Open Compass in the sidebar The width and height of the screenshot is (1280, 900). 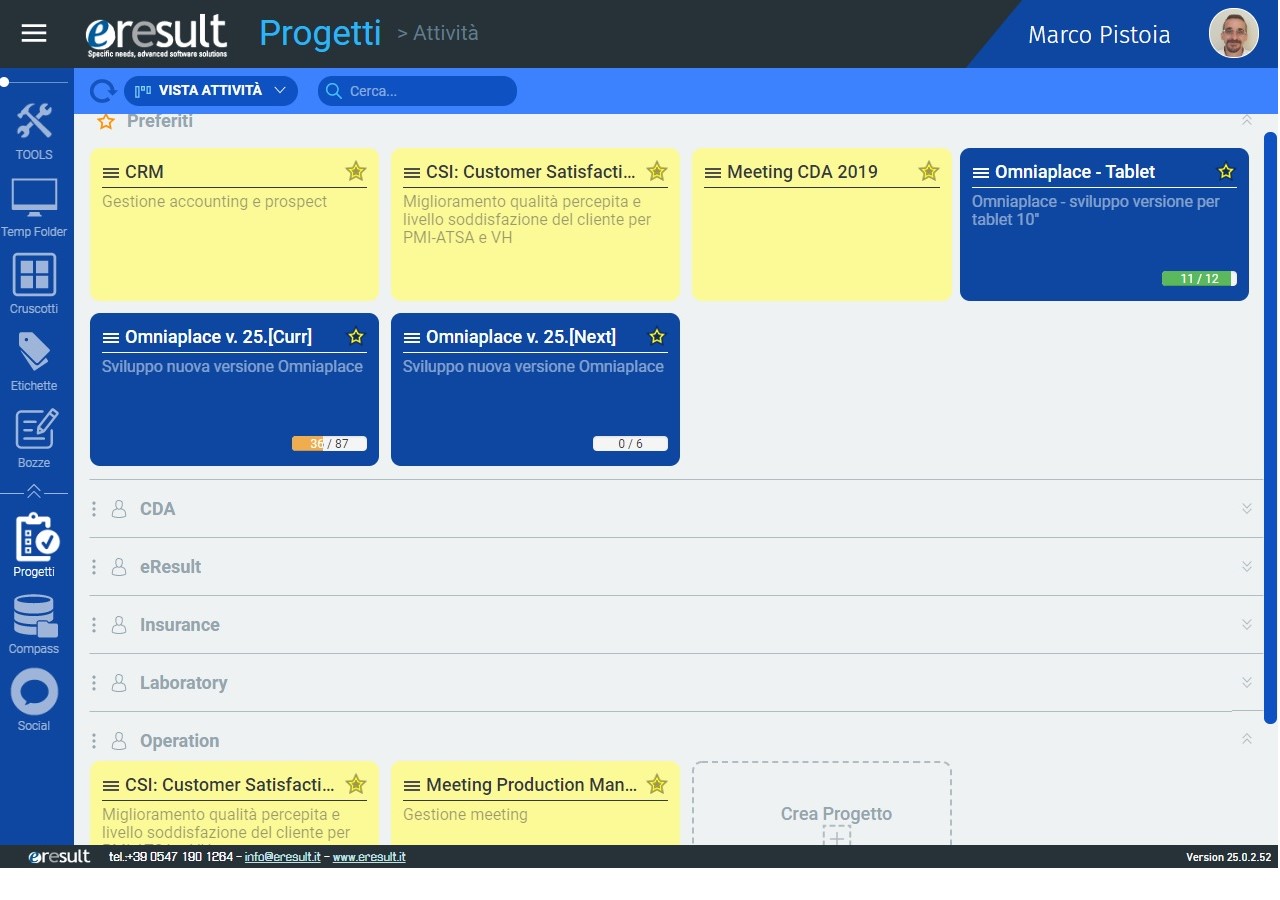pyautogui.click(x=34, y=624)
